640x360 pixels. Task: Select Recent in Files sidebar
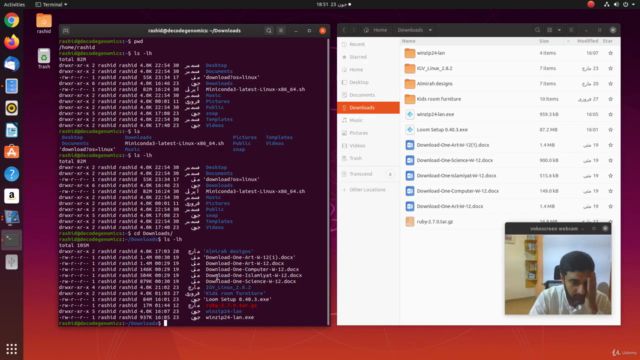[x=368, y=44]
